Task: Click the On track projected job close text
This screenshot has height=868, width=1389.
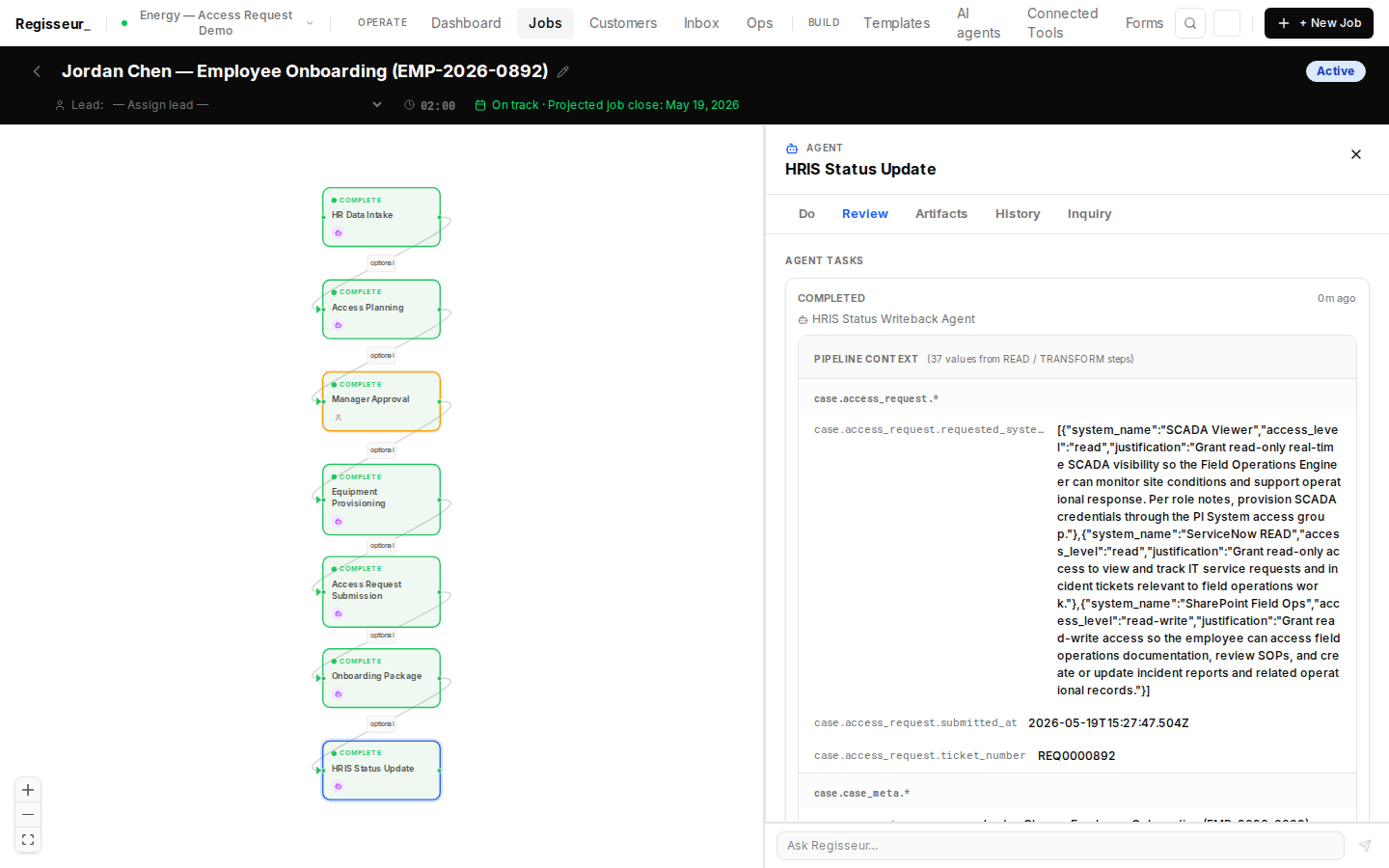Action: (x=615, y=105)
